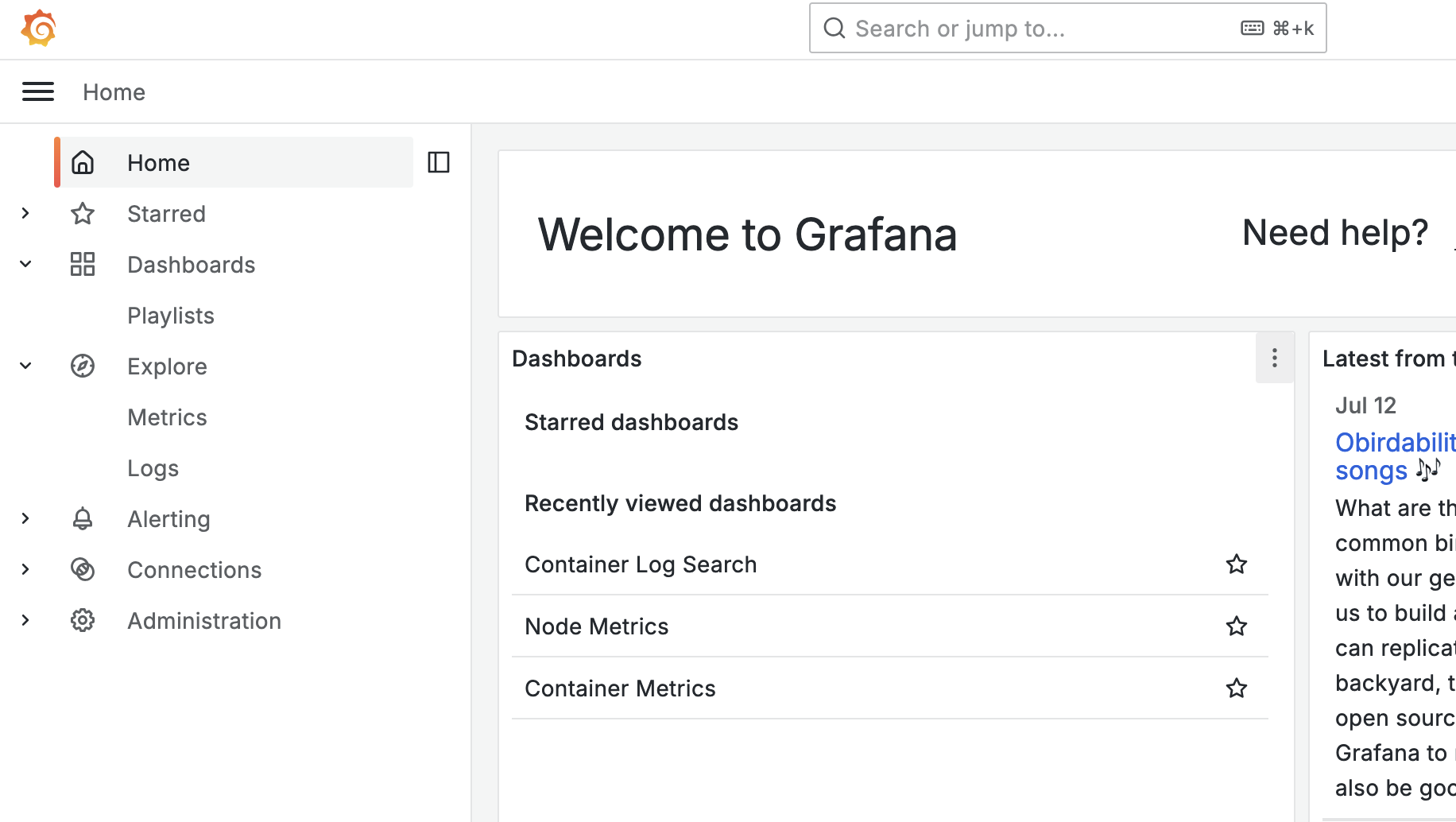The width and height of the screenshot is (1456, 822).
Task: Toggle the hamburger navigation menu
Action: (x=38, y=92)
